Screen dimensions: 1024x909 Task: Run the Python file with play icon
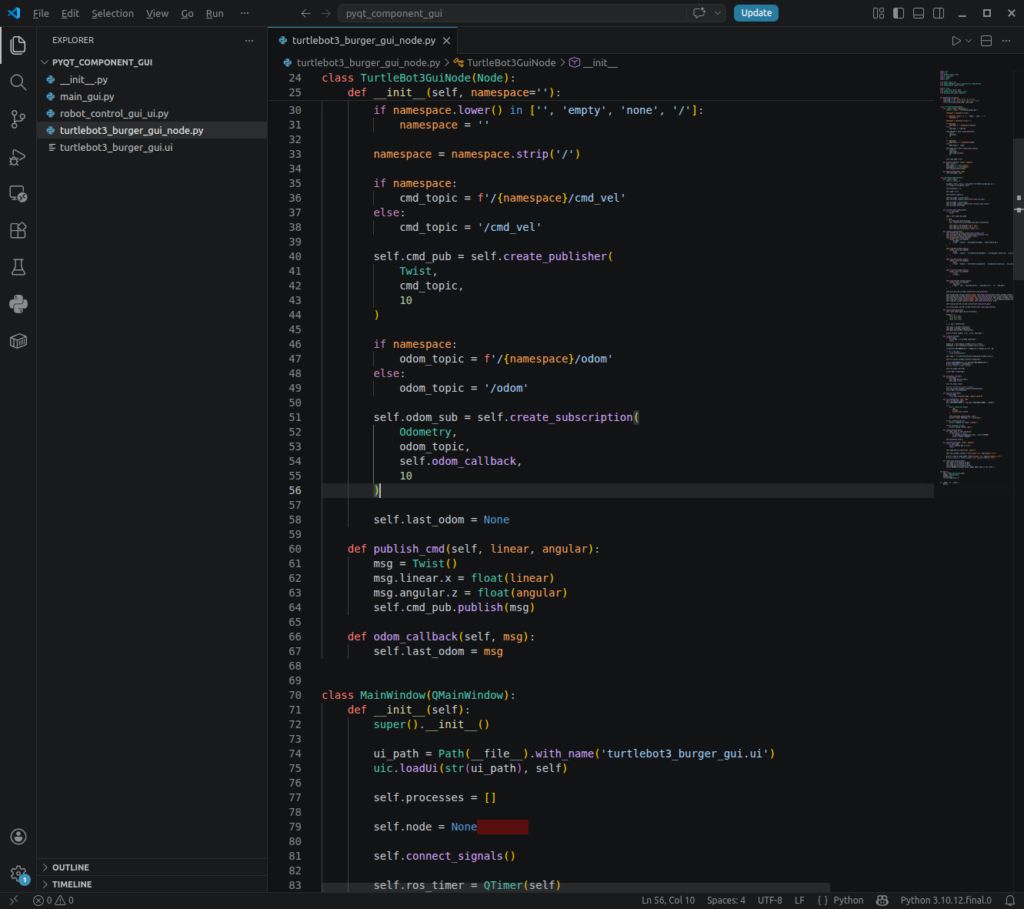(955, 40)
